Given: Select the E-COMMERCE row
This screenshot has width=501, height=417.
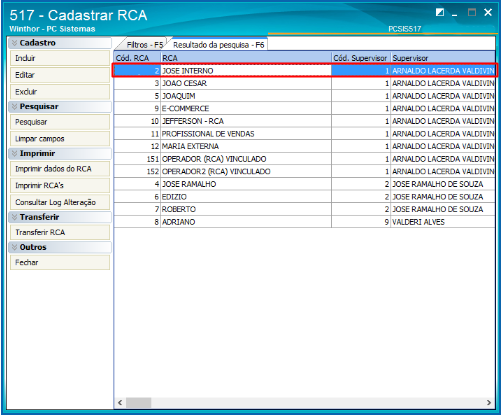Looking at the screenshot, I should pos(305,109).
